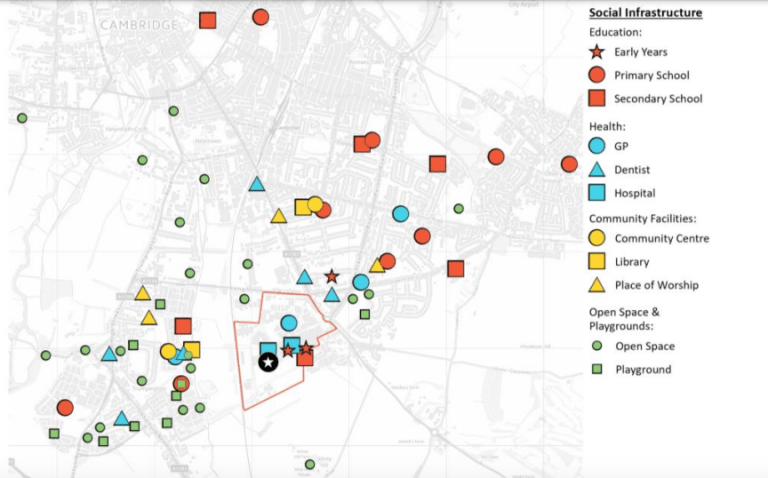Select the green open space marker with red outline
This screenshot has height=478, width=768.
coord(181,383)
